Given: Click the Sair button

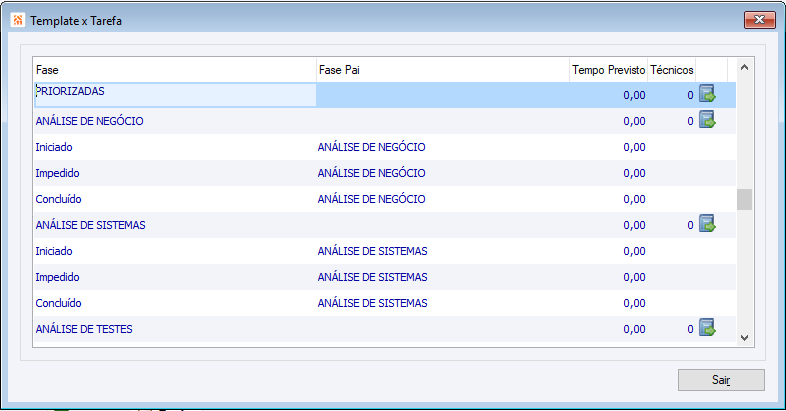Looking at the screenshot, I should tap(721, 380).
